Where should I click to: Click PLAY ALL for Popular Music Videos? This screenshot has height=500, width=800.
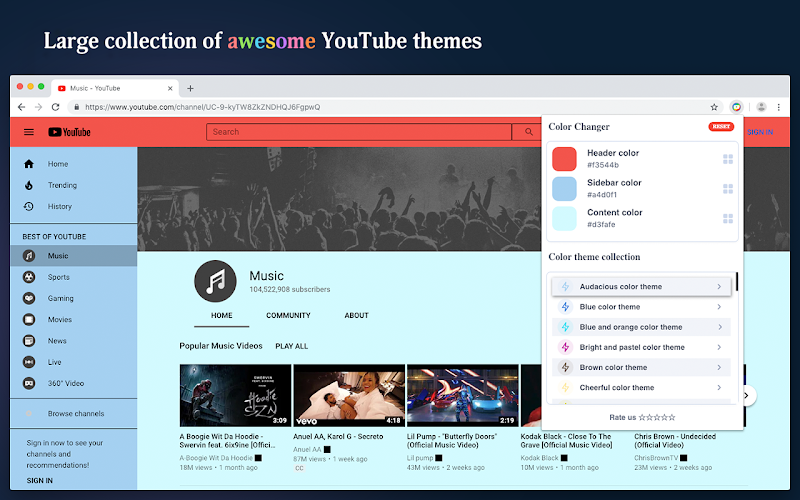(x=291, y=346)
